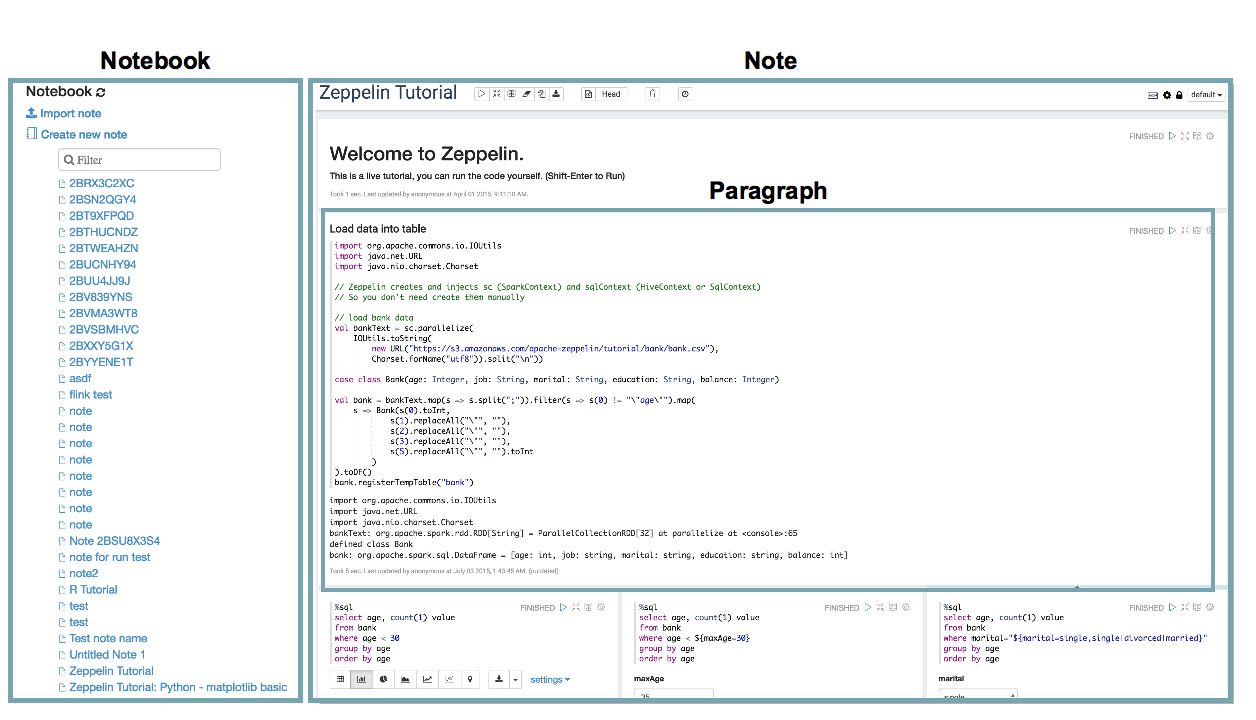Click the Export note download icon
Screen dimensions: 1256x720
pos(557,94)
